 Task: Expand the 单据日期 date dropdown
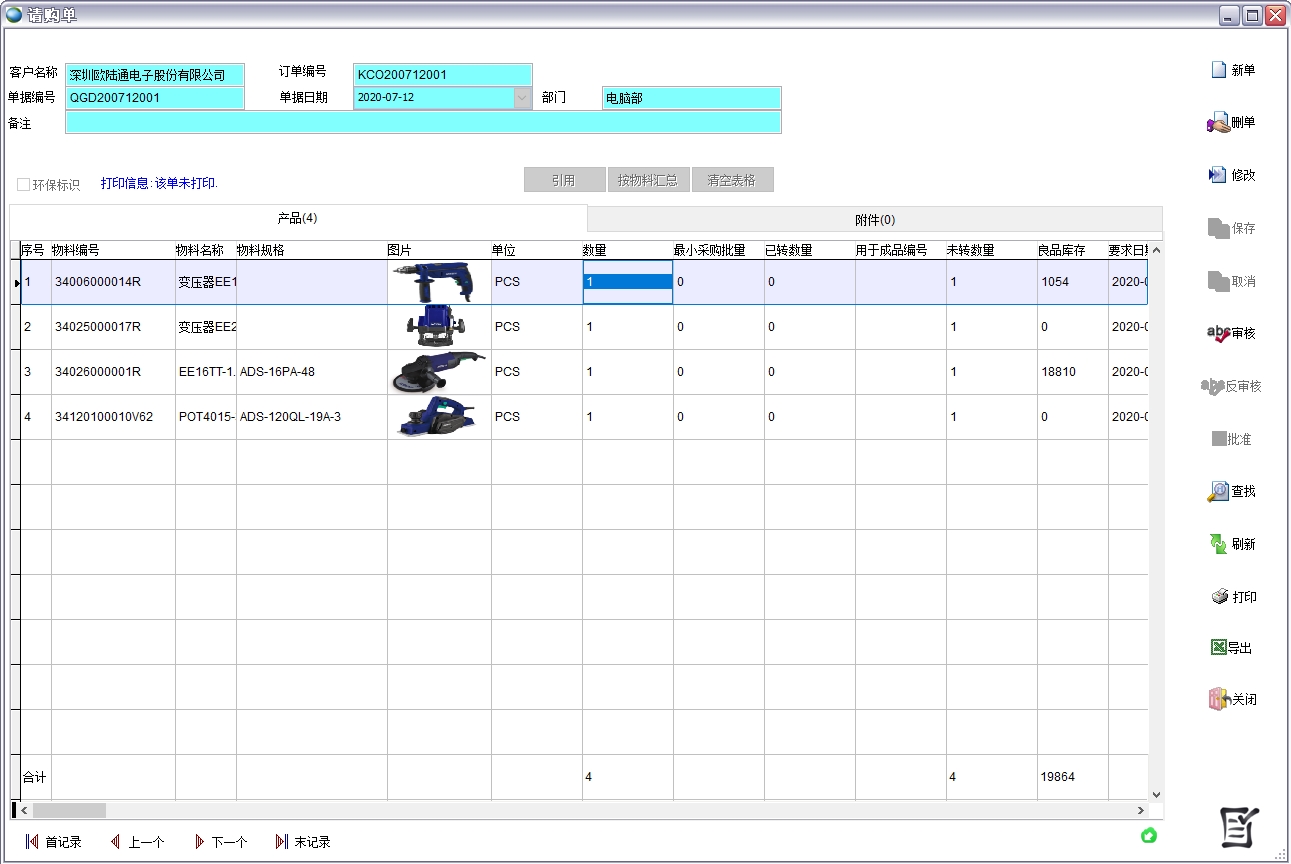point(522,98)
